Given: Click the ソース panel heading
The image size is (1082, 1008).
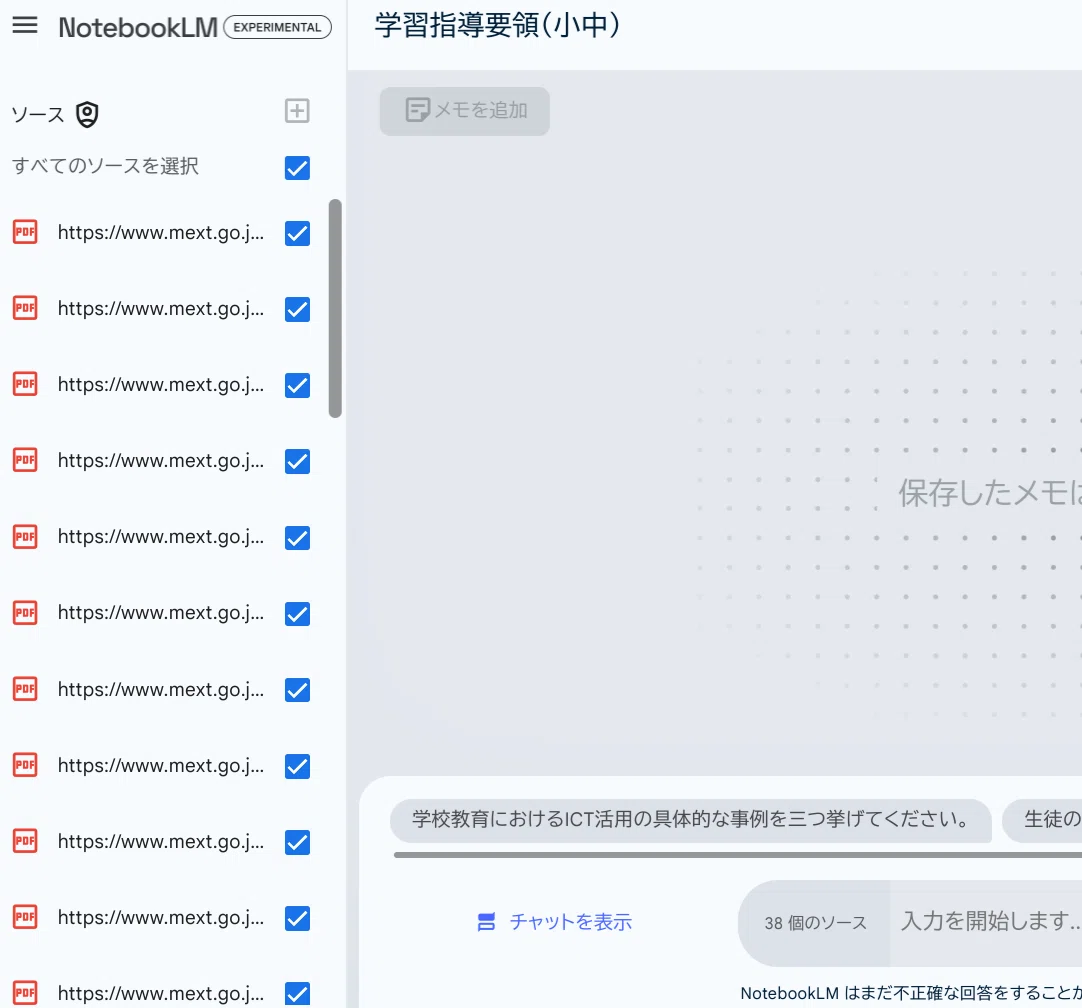Looking at the screenshot, I should (x=38, y=115).
